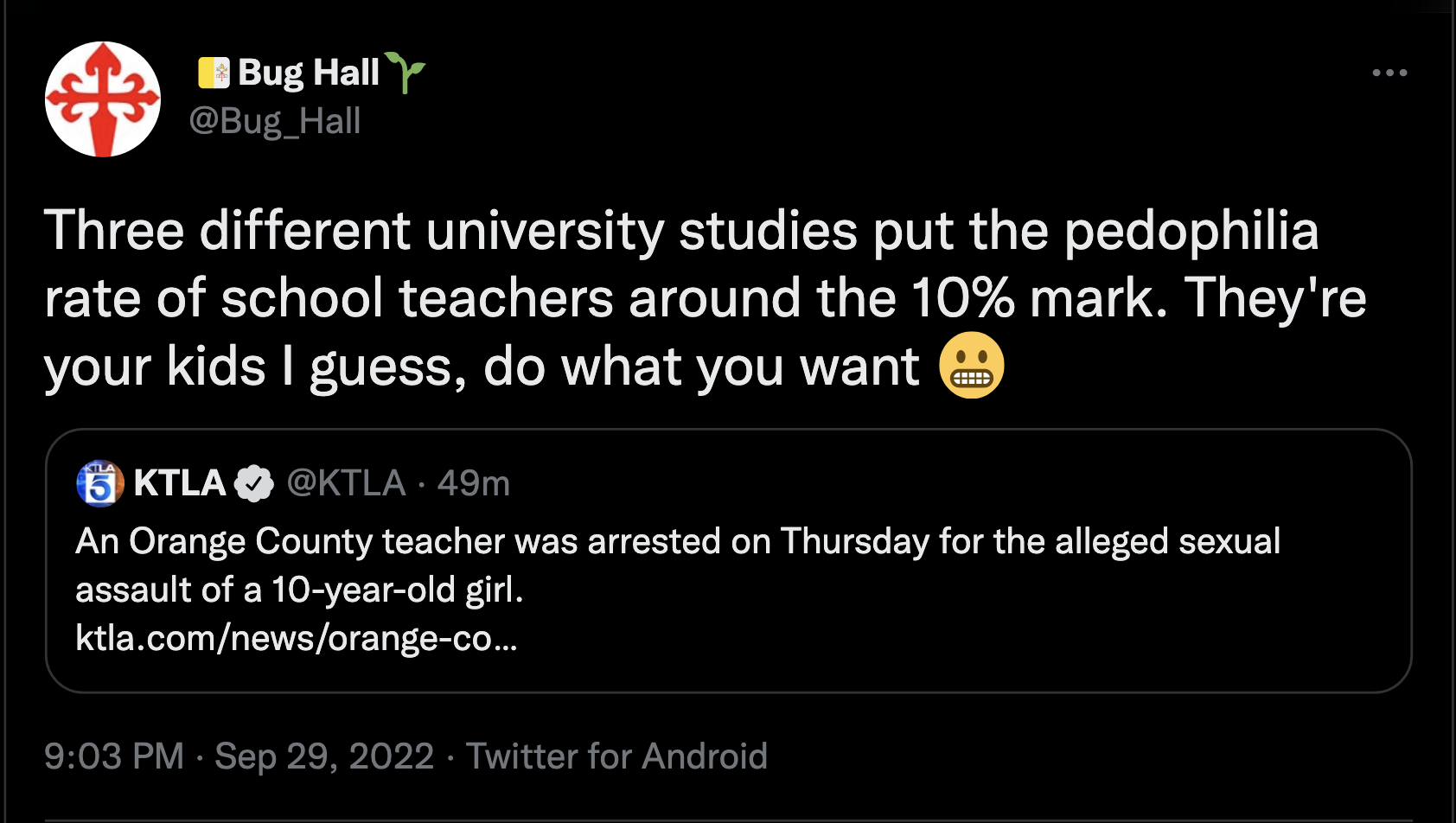Open the quoted tweet's 49m timestamp
The height and width of the screenshot is (823, 1456).
(x=474, y=483)
